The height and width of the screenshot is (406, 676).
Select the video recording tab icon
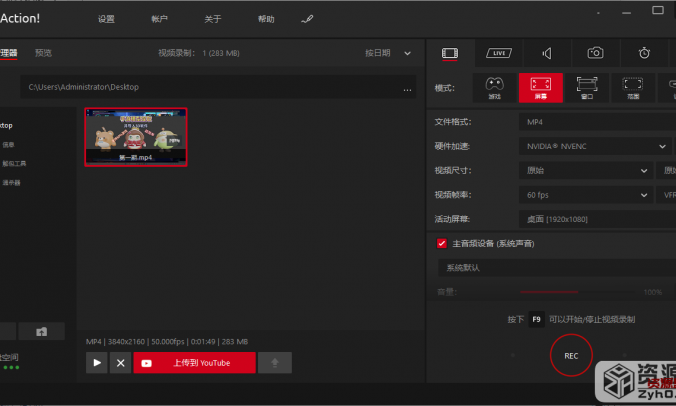click(450, 53)
